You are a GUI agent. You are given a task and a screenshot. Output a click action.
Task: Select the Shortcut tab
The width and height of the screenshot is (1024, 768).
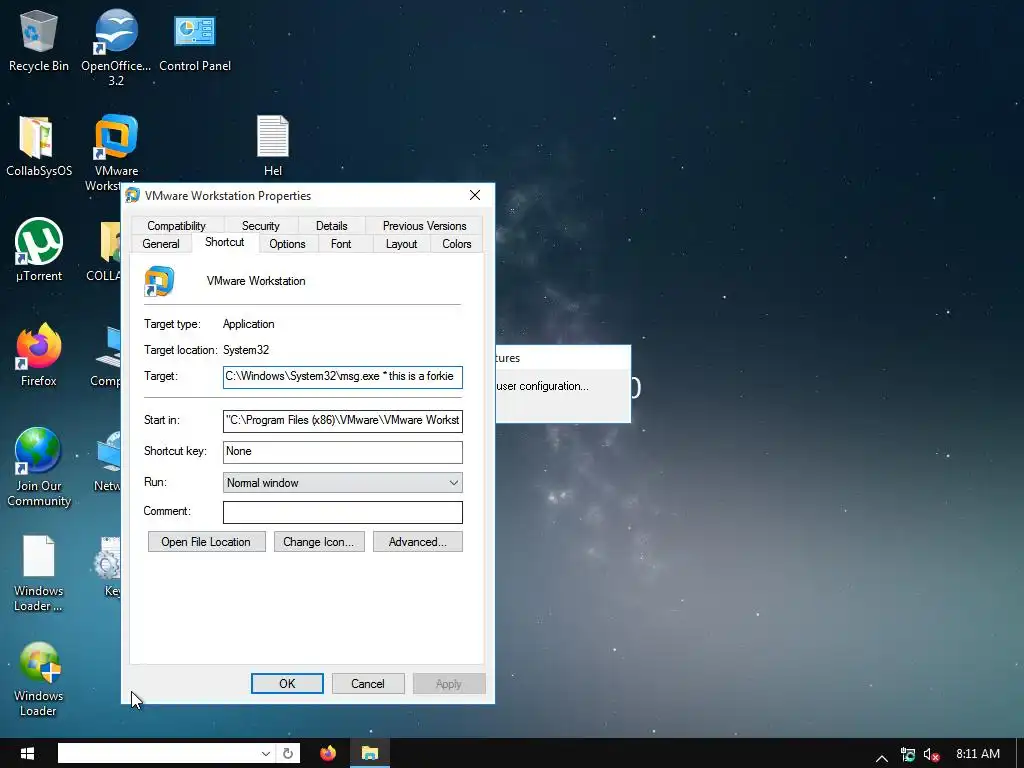click(225, 242)
